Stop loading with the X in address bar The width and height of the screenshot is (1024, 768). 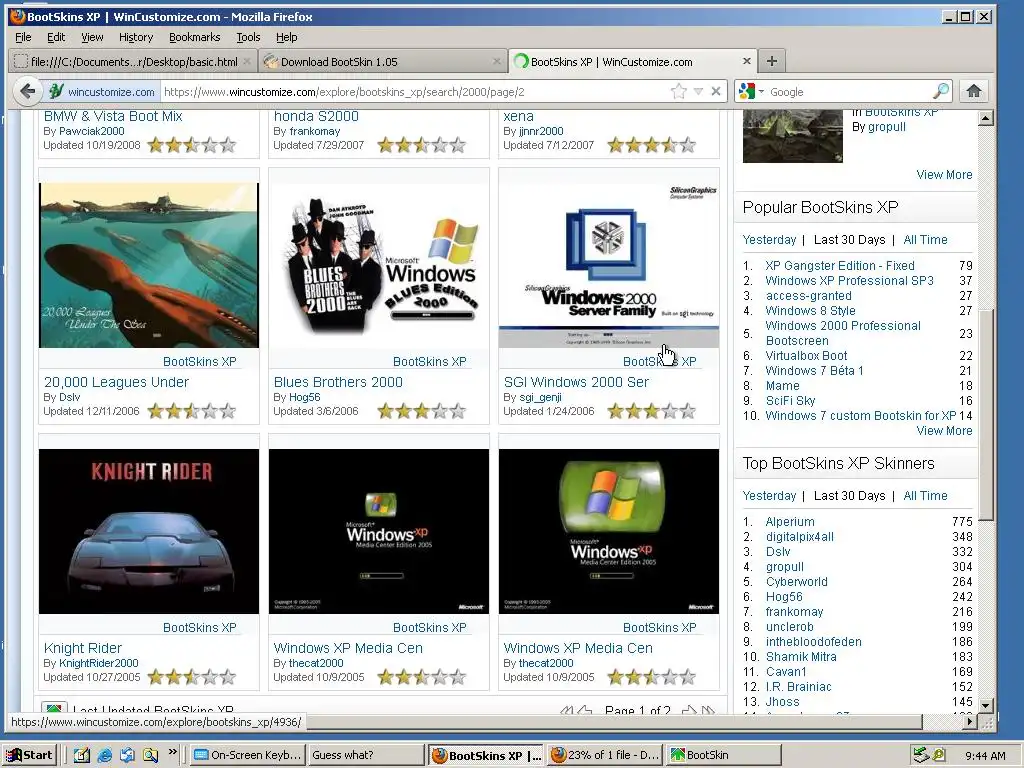(x=716, y=91)
